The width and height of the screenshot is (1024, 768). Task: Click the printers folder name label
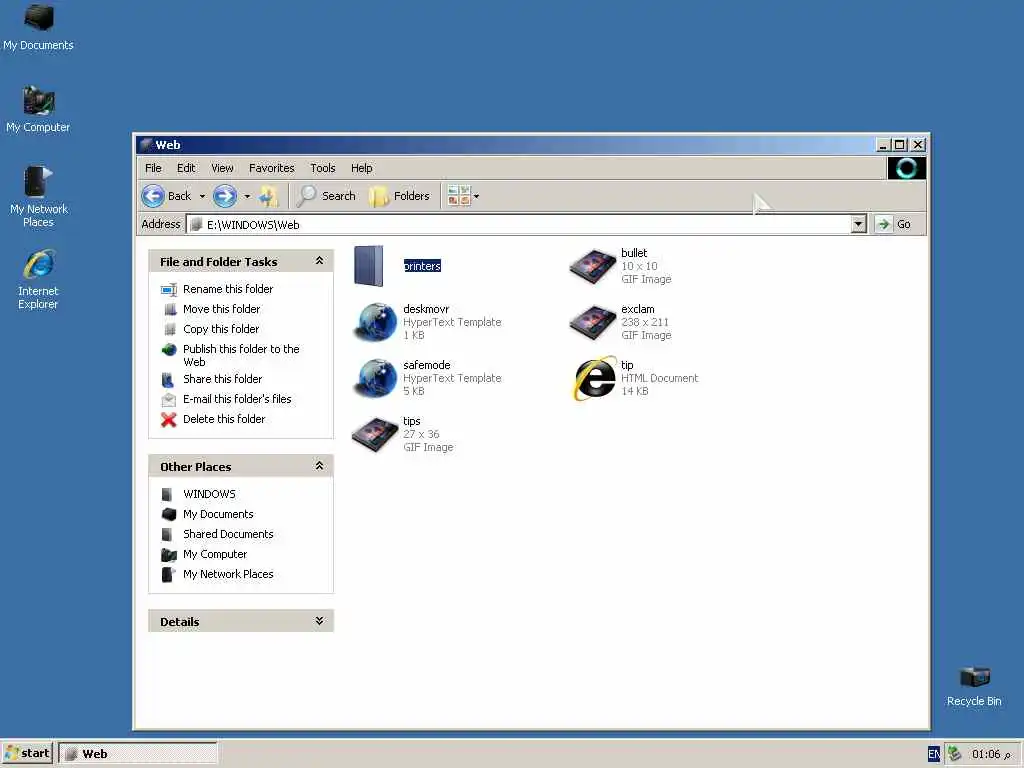pyautogui.click(x=422, y=266)
